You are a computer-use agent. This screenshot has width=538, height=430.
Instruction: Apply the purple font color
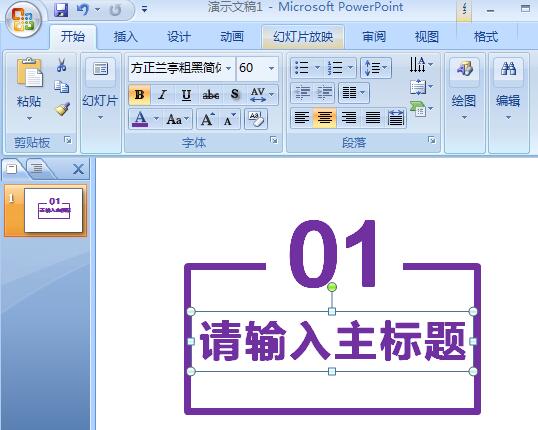[x=140, y=119]
